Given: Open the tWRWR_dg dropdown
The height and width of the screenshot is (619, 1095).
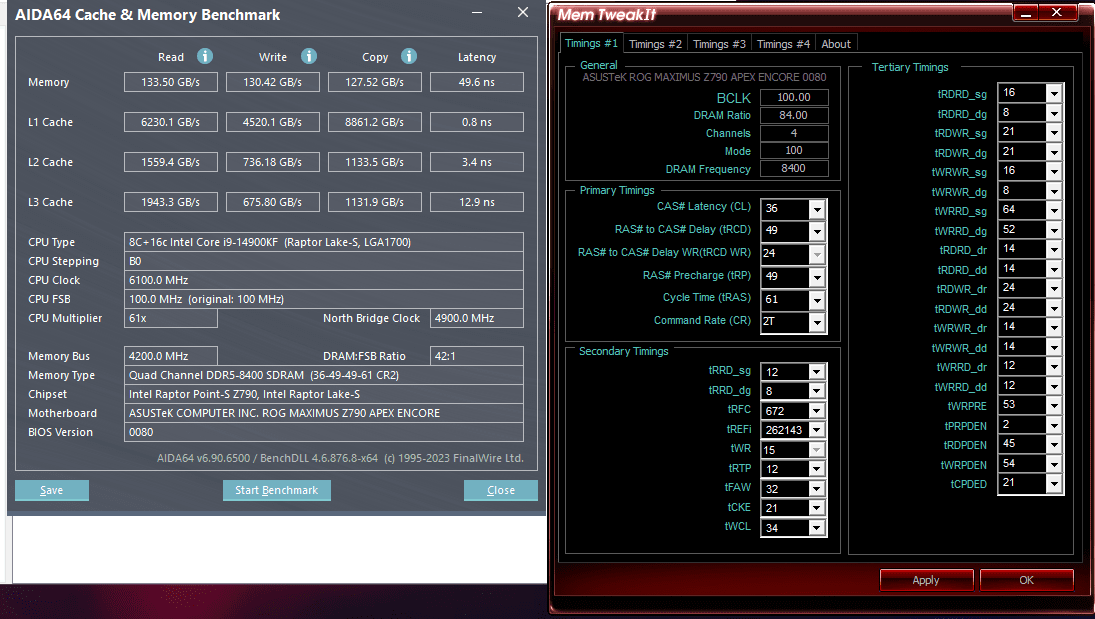Looking at the screenshot, I should coord(1054,191).
